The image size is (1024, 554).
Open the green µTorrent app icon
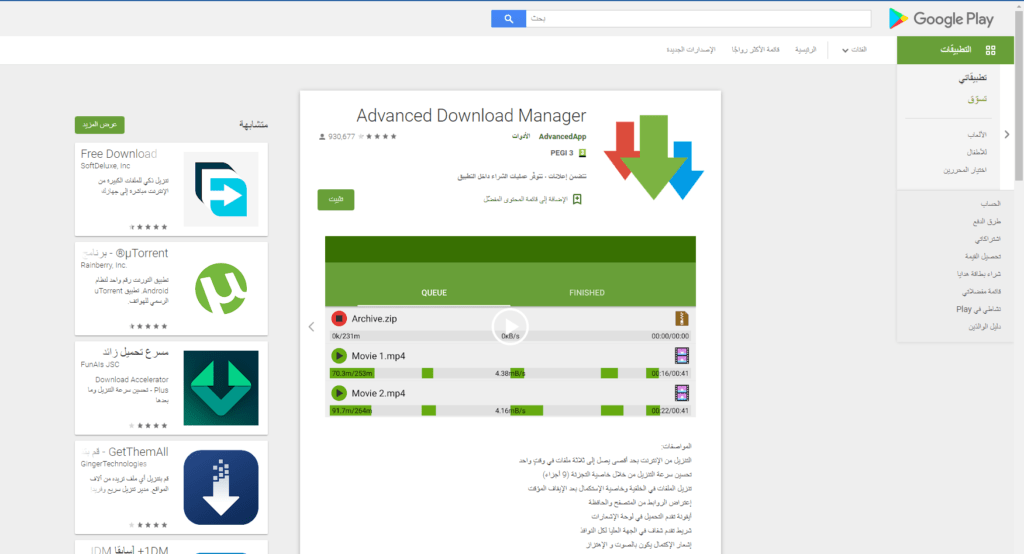(221, 289)
